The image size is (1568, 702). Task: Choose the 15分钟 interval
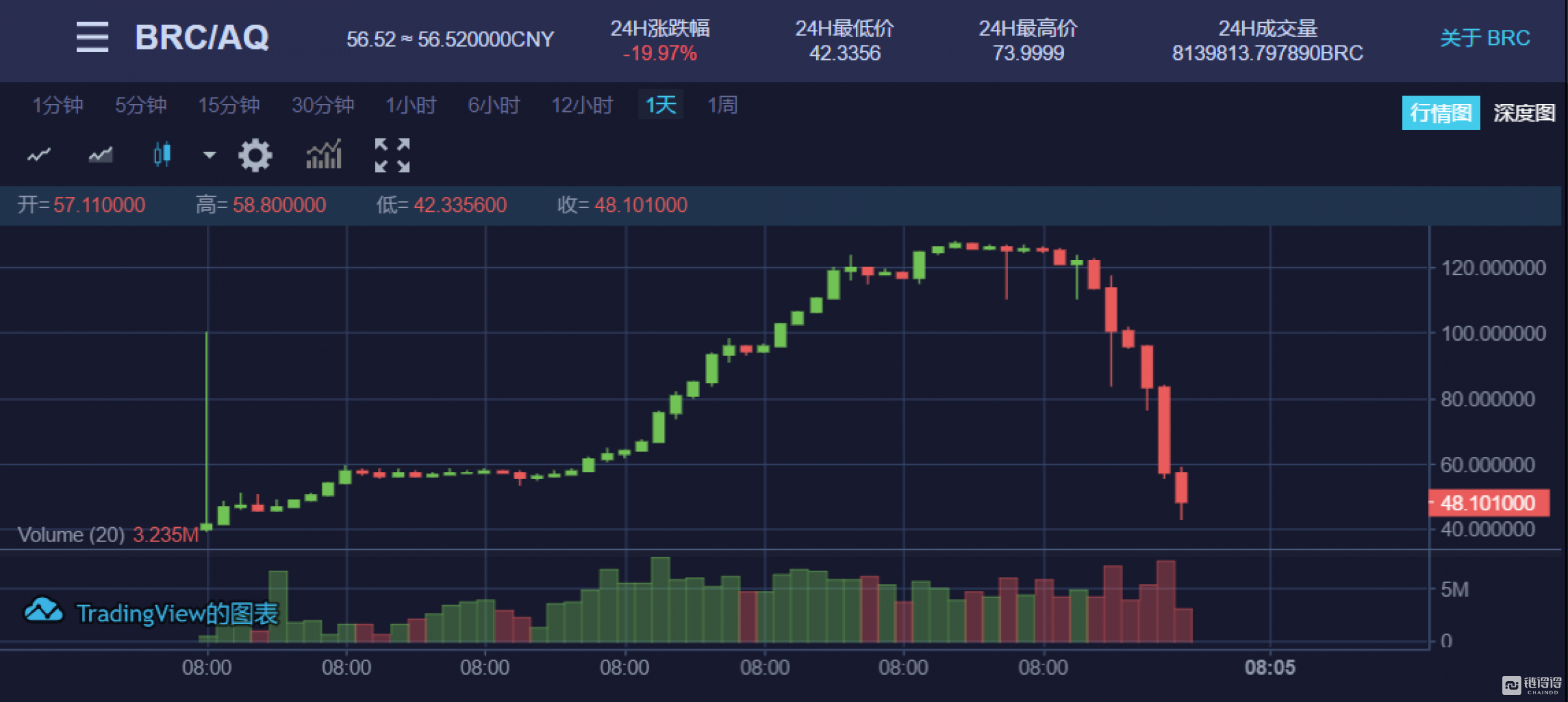coord(228,105)
